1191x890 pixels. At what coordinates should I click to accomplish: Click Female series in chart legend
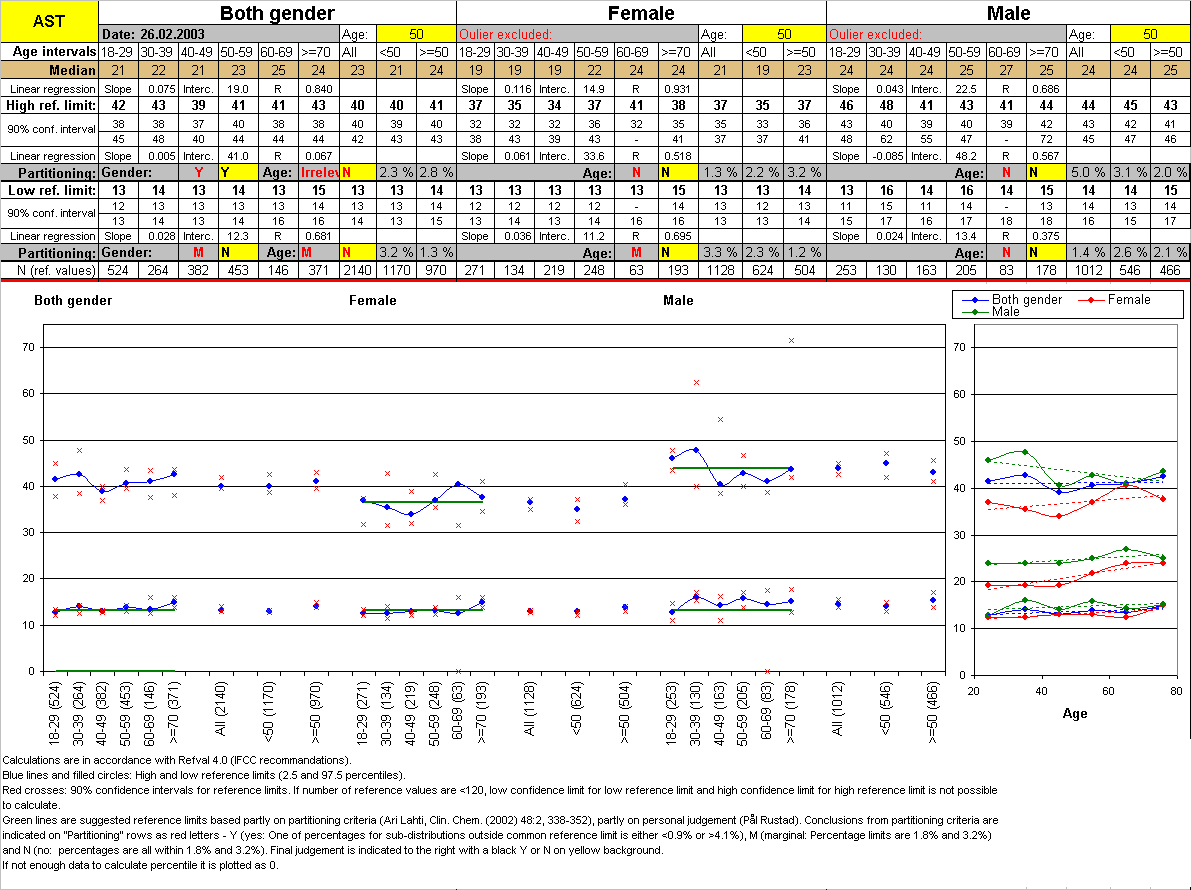[x=1114, y=300]
